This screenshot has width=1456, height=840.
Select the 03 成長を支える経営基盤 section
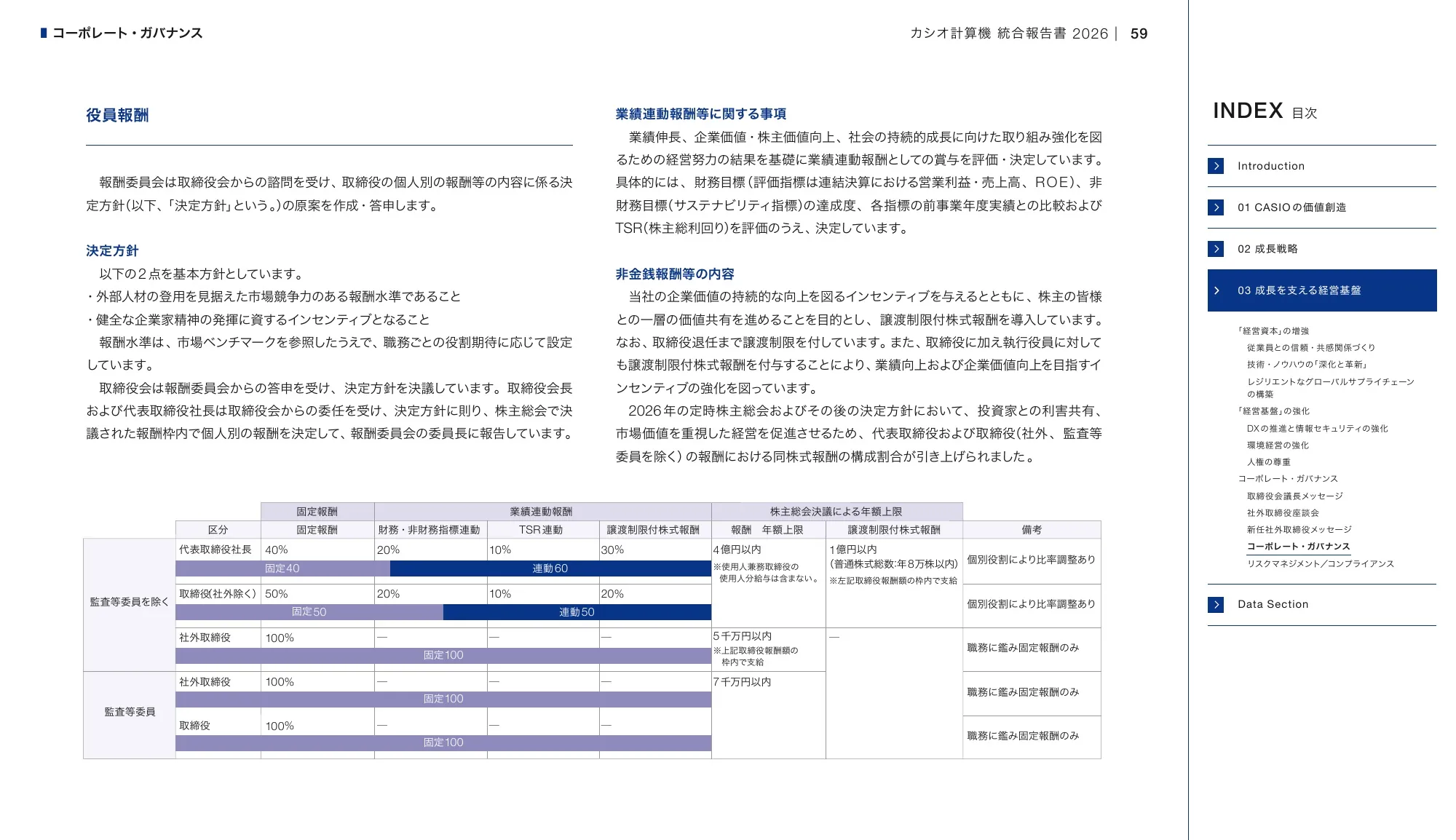pyautogui.click(x=1322, y=290)
